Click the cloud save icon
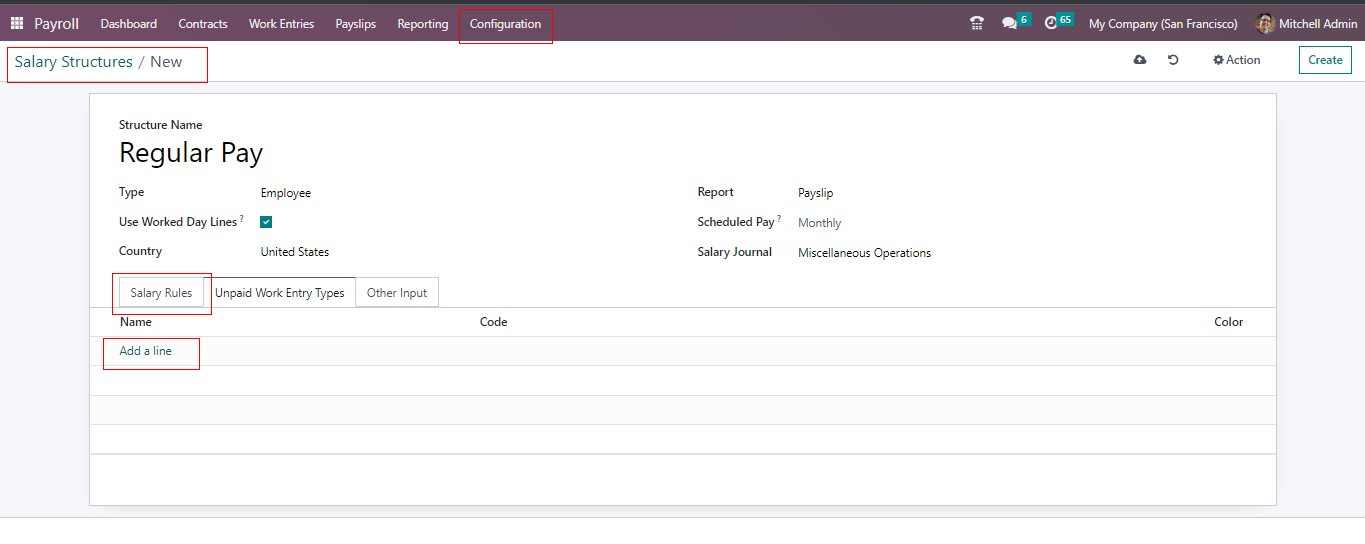Screen dimensions: 1365x544 point(1140,60)
